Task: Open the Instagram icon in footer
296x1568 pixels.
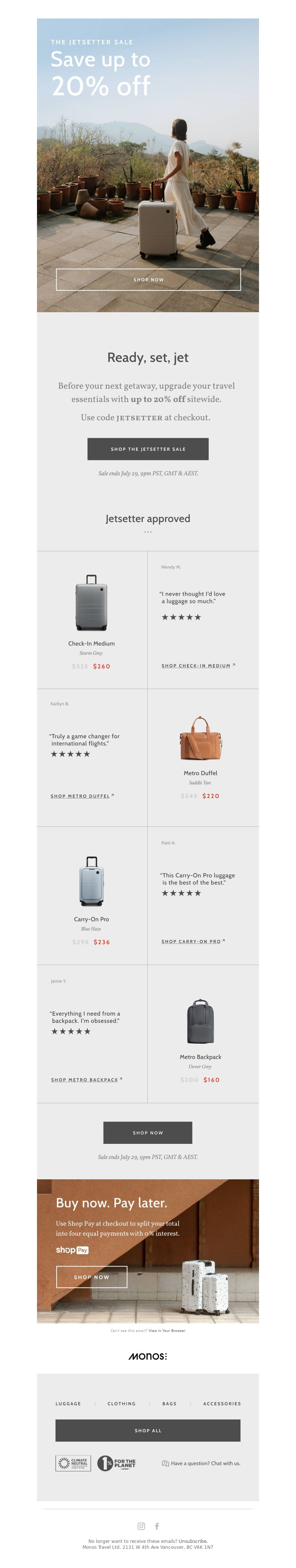Action: pos(141,1526)
